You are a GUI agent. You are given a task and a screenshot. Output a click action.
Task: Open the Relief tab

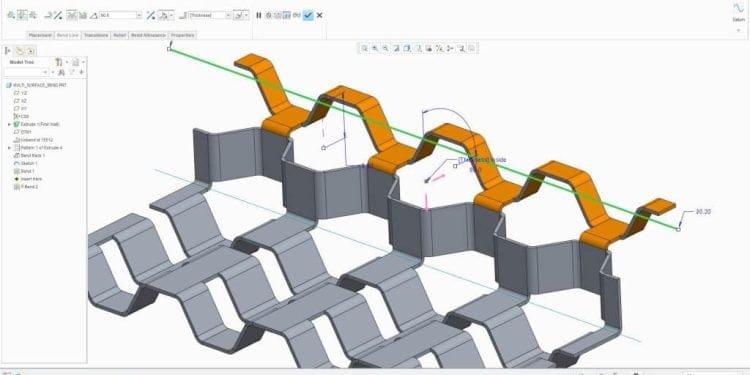click(120, 35)
